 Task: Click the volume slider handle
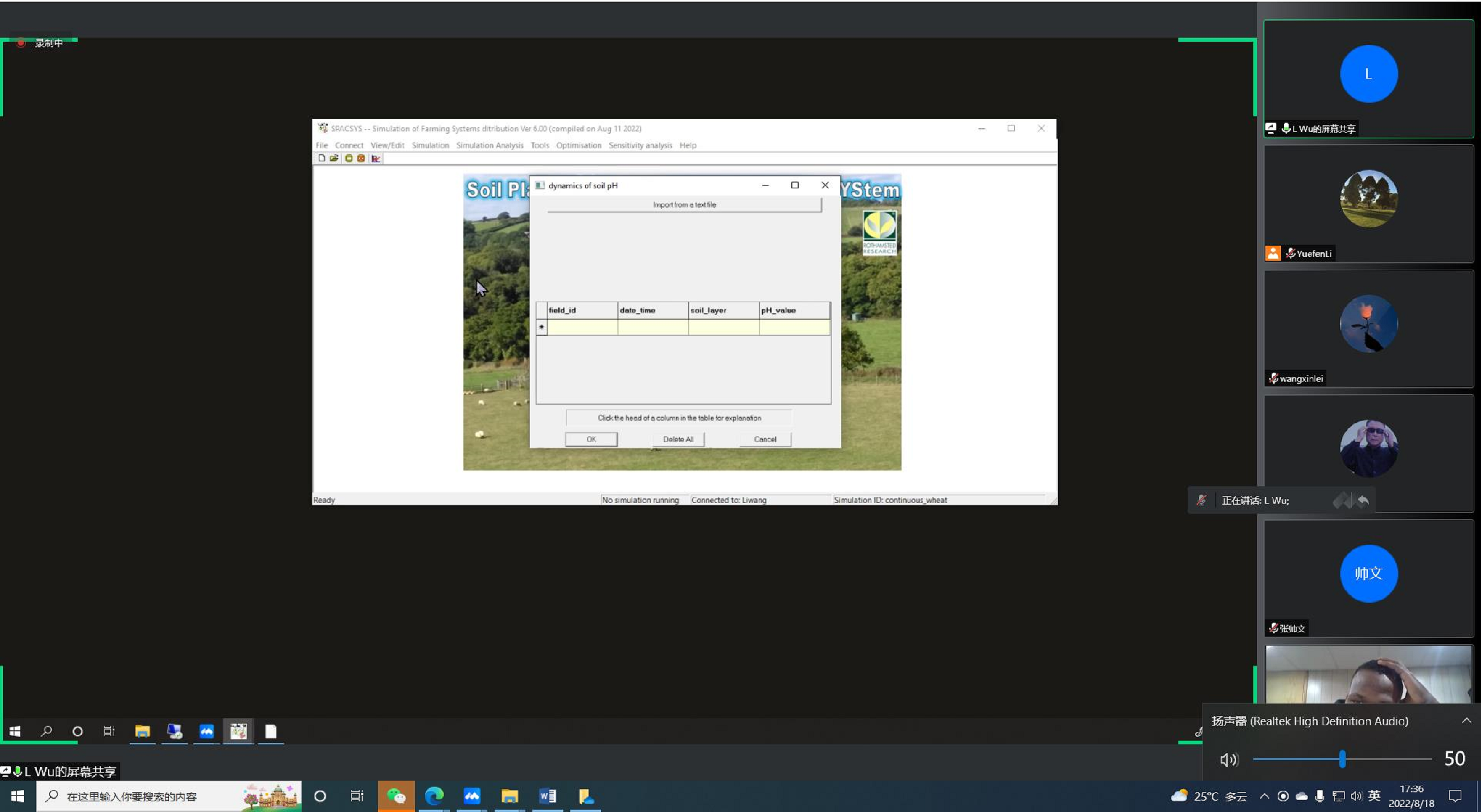coord(1342,759)
